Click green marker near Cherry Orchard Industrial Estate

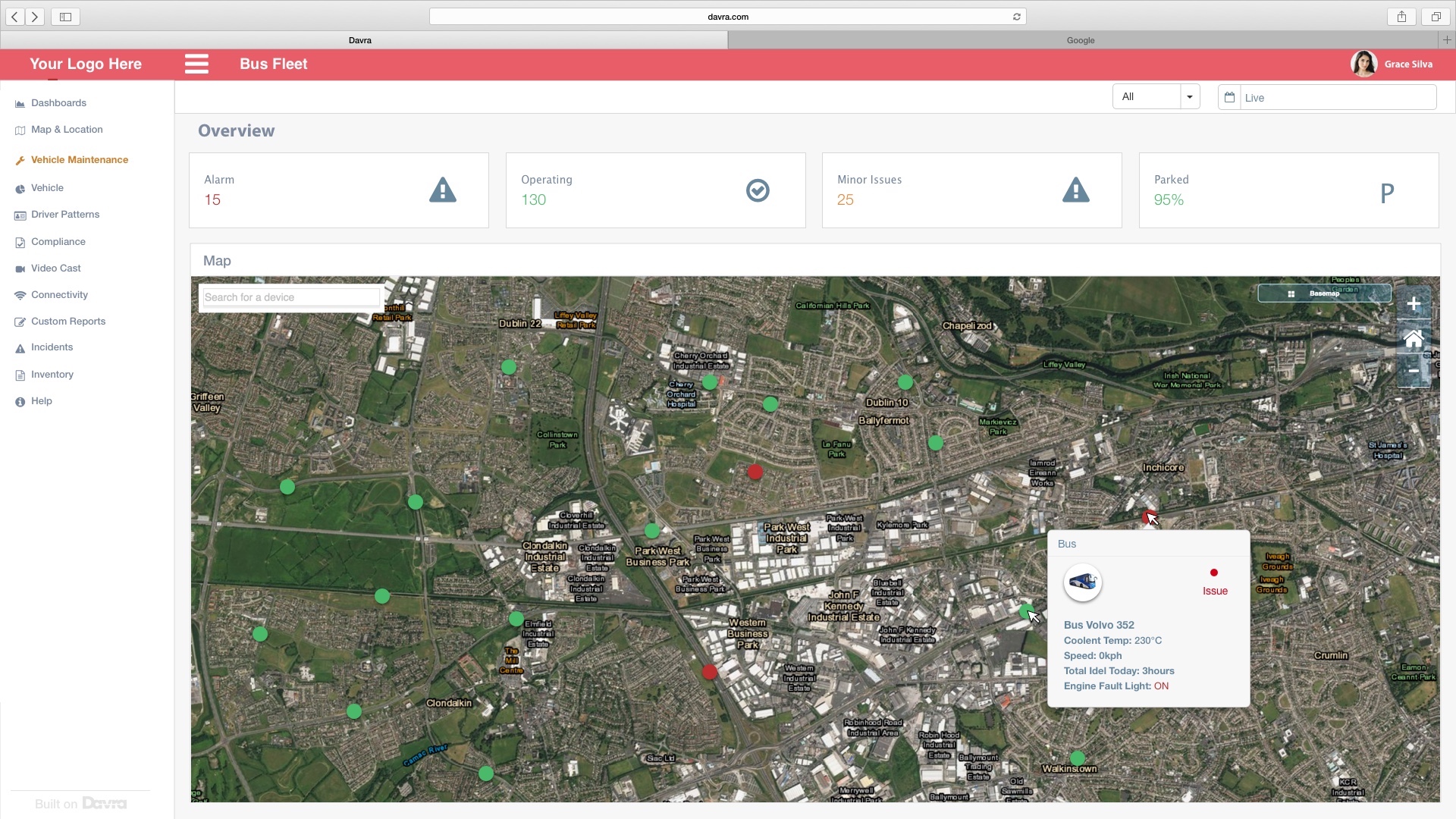(x=710, y=382)
